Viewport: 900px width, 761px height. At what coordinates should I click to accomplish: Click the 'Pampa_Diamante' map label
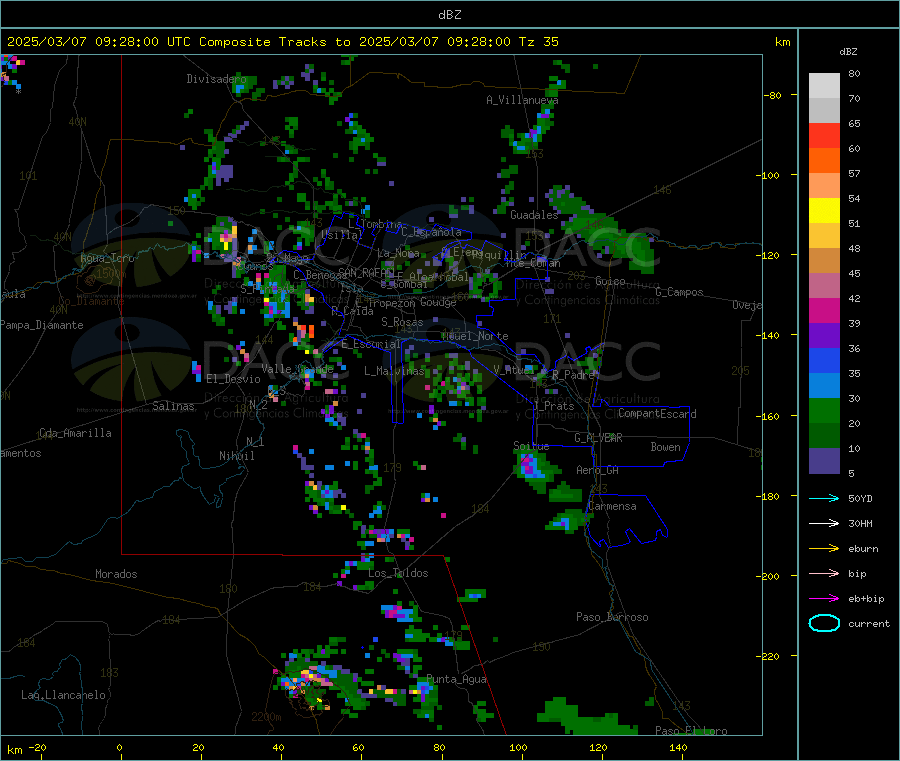coord(42,325)
